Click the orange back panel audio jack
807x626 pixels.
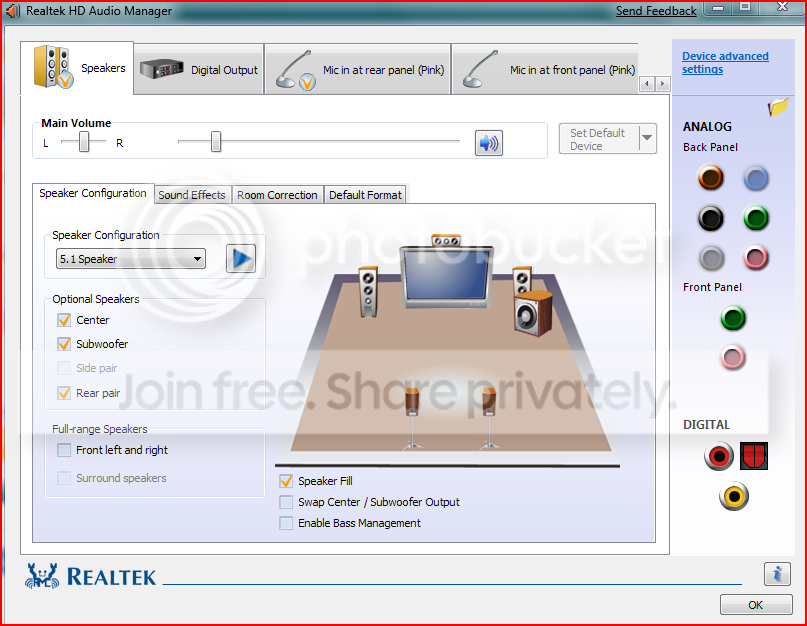(711, 178)
